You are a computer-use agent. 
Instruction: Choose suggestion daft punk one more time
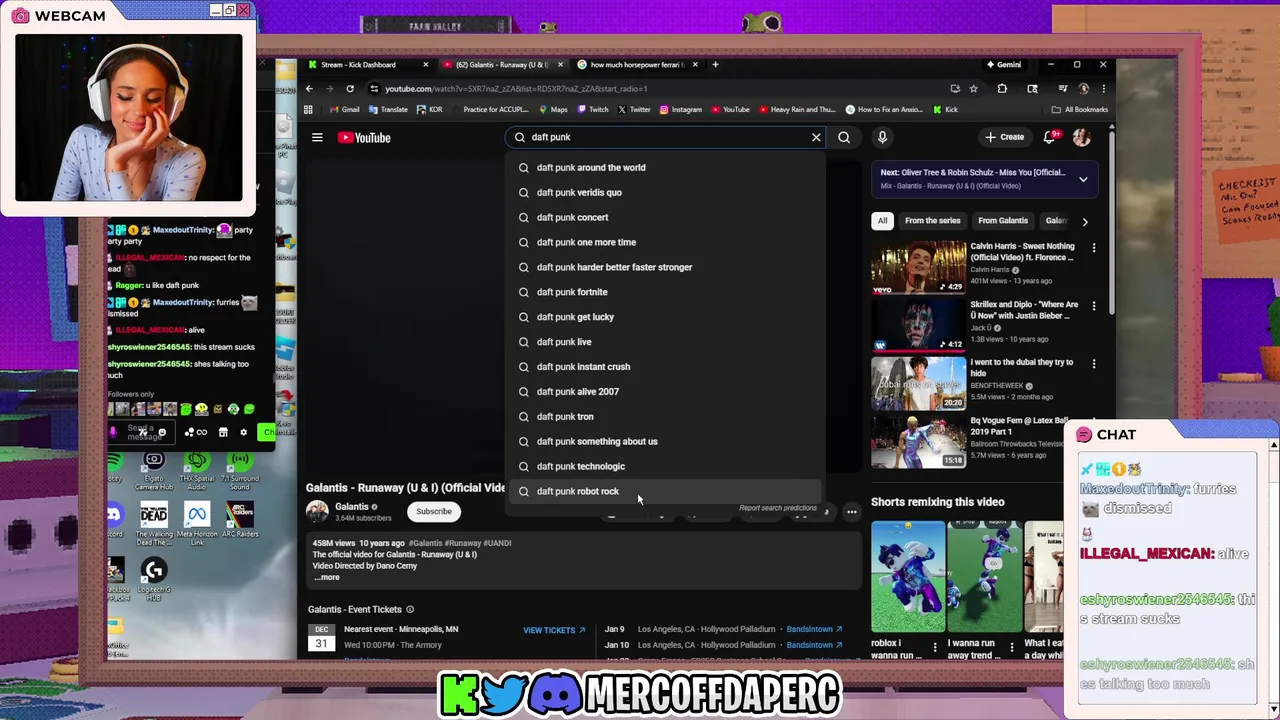tap(666, 242)
